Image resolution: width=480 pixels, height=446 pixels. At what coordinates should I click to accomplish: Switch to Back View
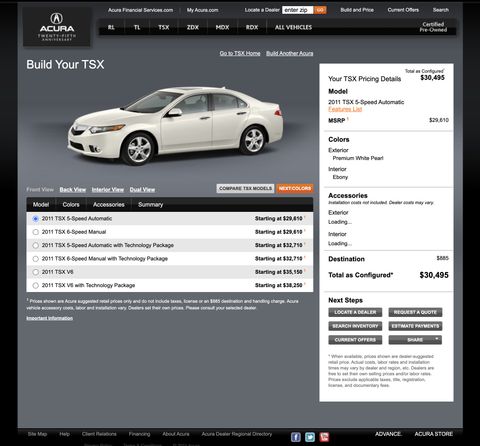tap(73, 190)
